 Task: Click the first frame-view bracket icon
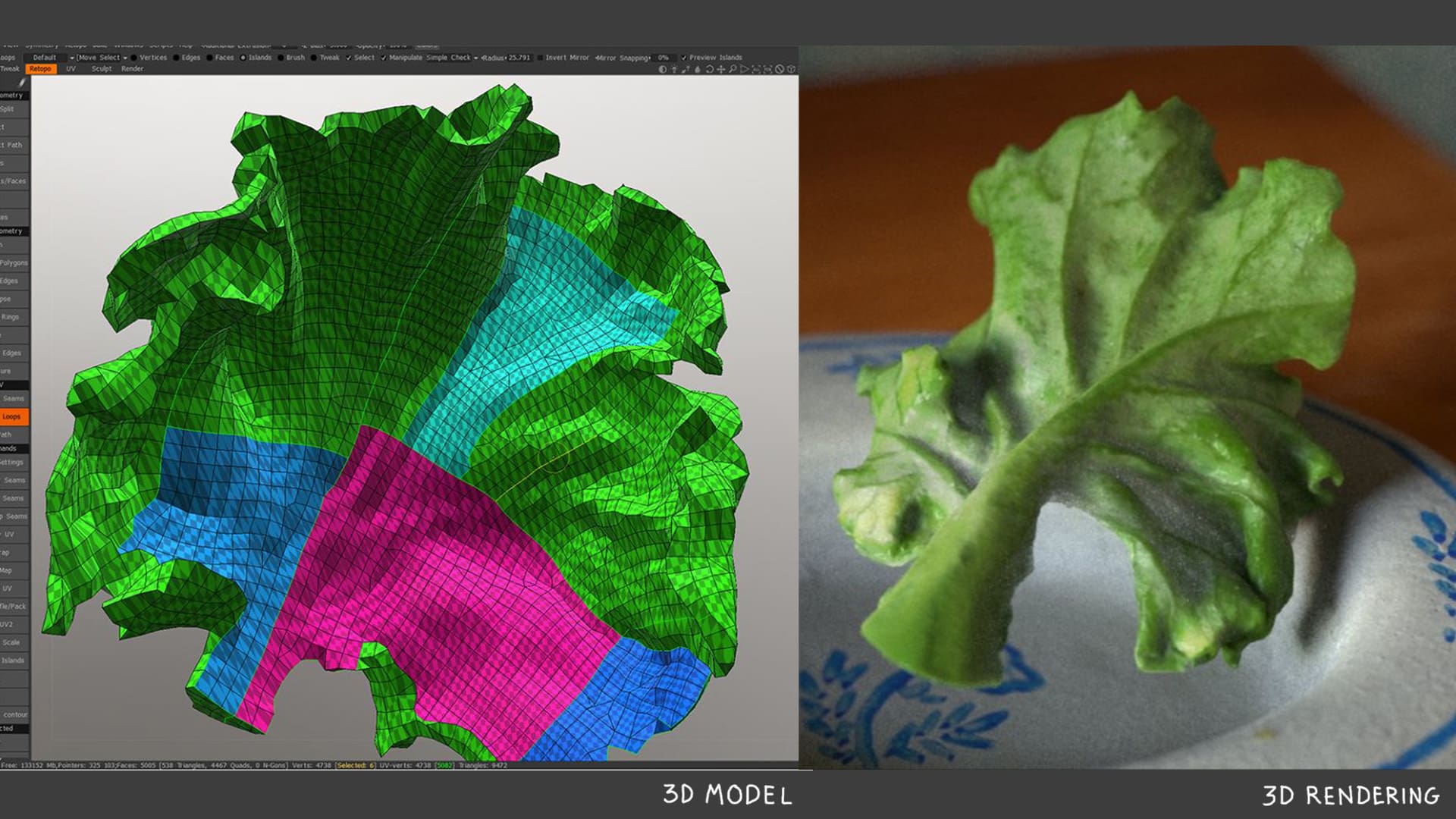coord(756,69)
